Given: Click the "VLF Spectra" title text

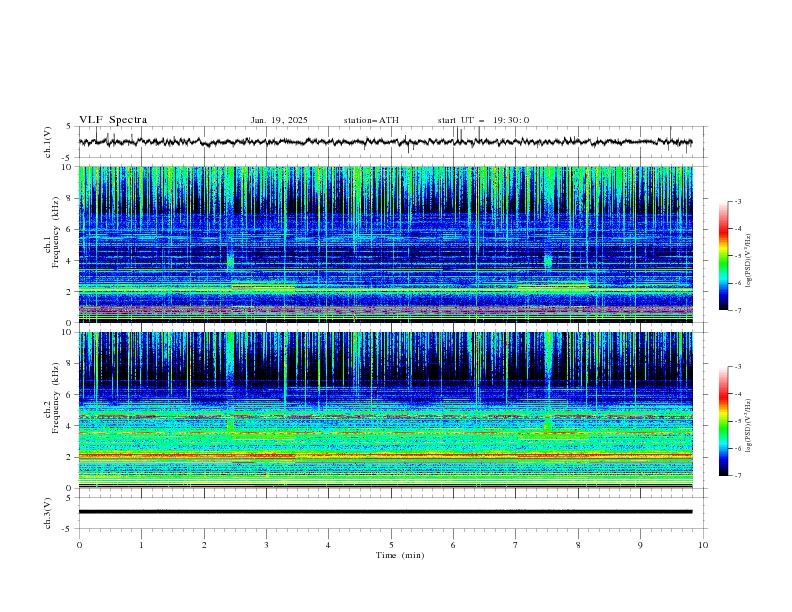Looking at the screenshot, I should (x=113, y=120).
